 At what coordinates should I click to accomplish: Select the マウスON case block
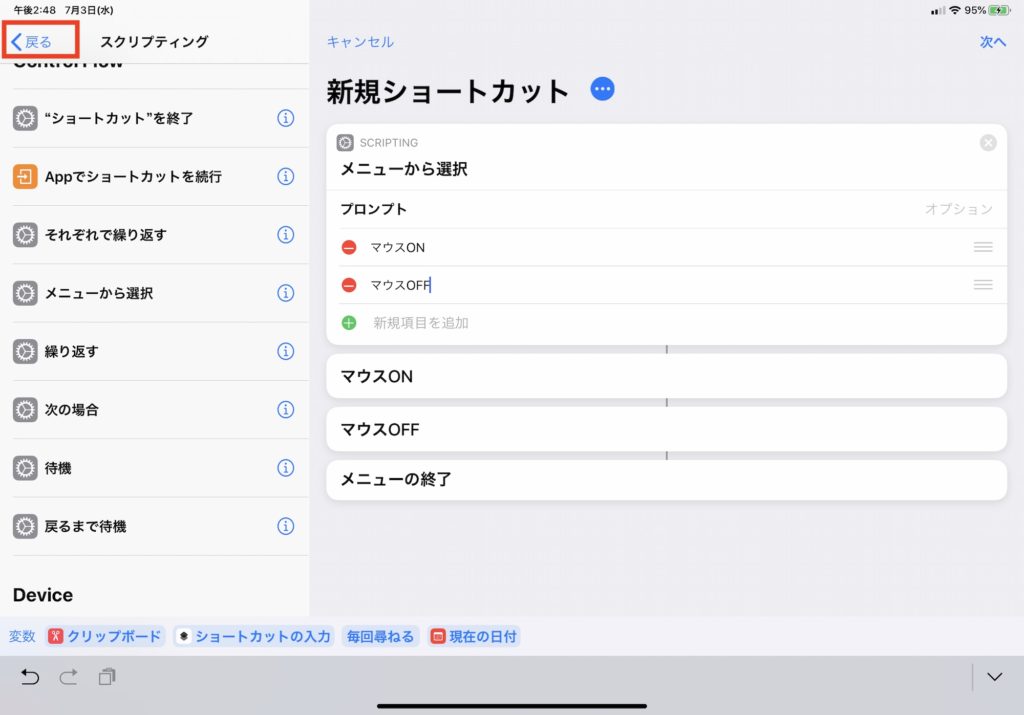pos(666,376)
